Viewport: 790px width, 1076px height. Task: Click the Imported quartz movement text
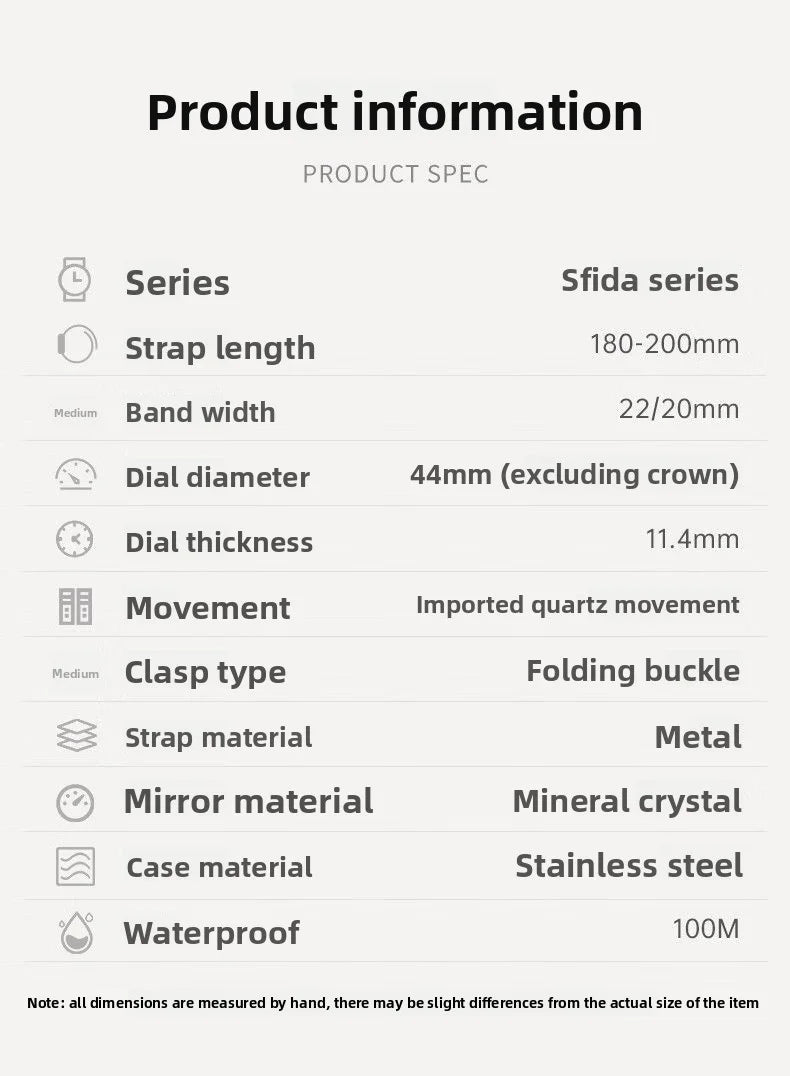577,605
